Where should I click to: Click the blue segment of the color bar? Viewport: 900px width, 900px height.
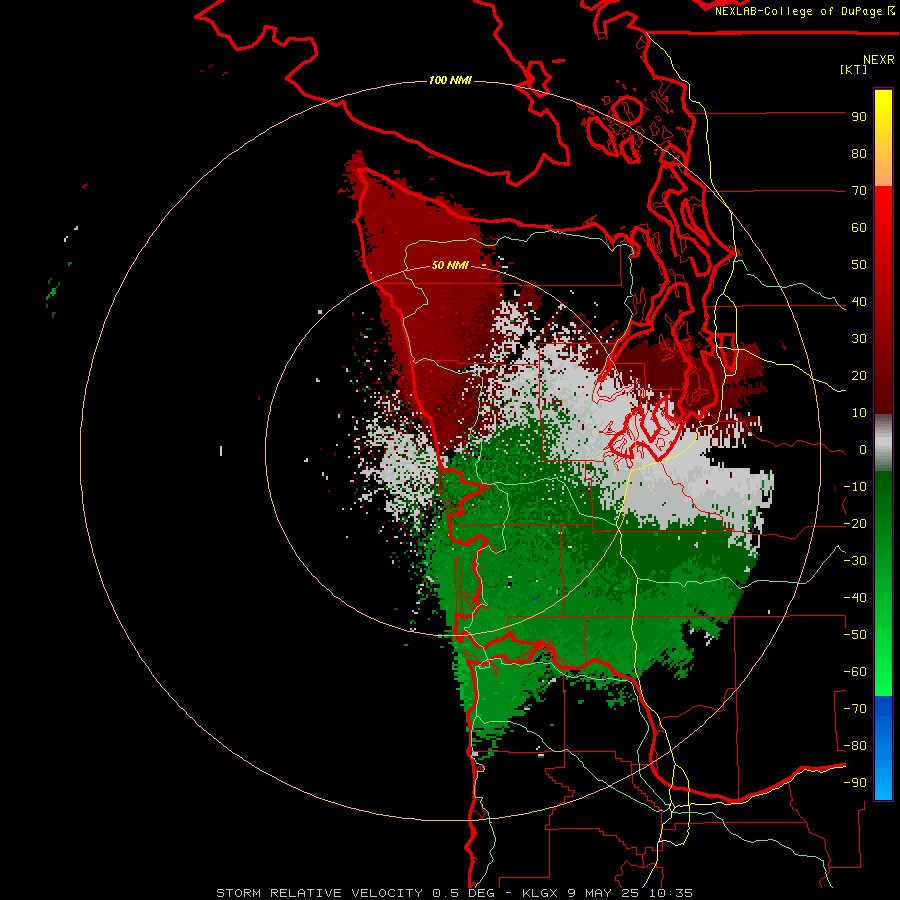883,747
